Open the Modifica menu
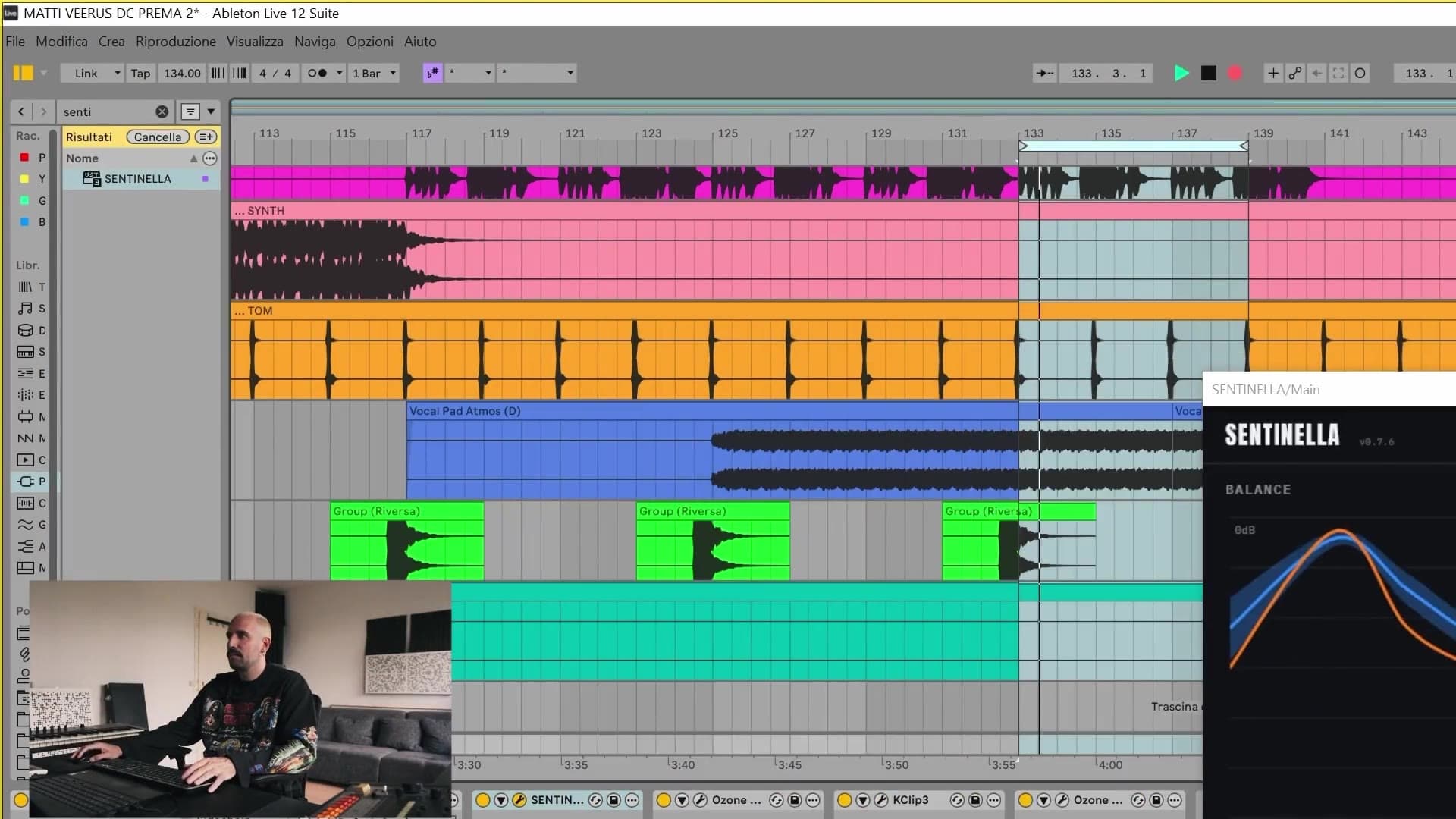 coord(61,42)
